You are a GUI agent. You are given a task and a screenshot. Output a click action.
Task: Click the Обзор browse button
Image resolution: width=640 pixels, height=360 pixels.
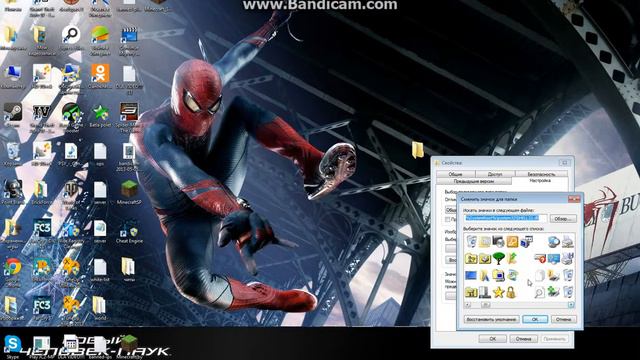point(563,219)
